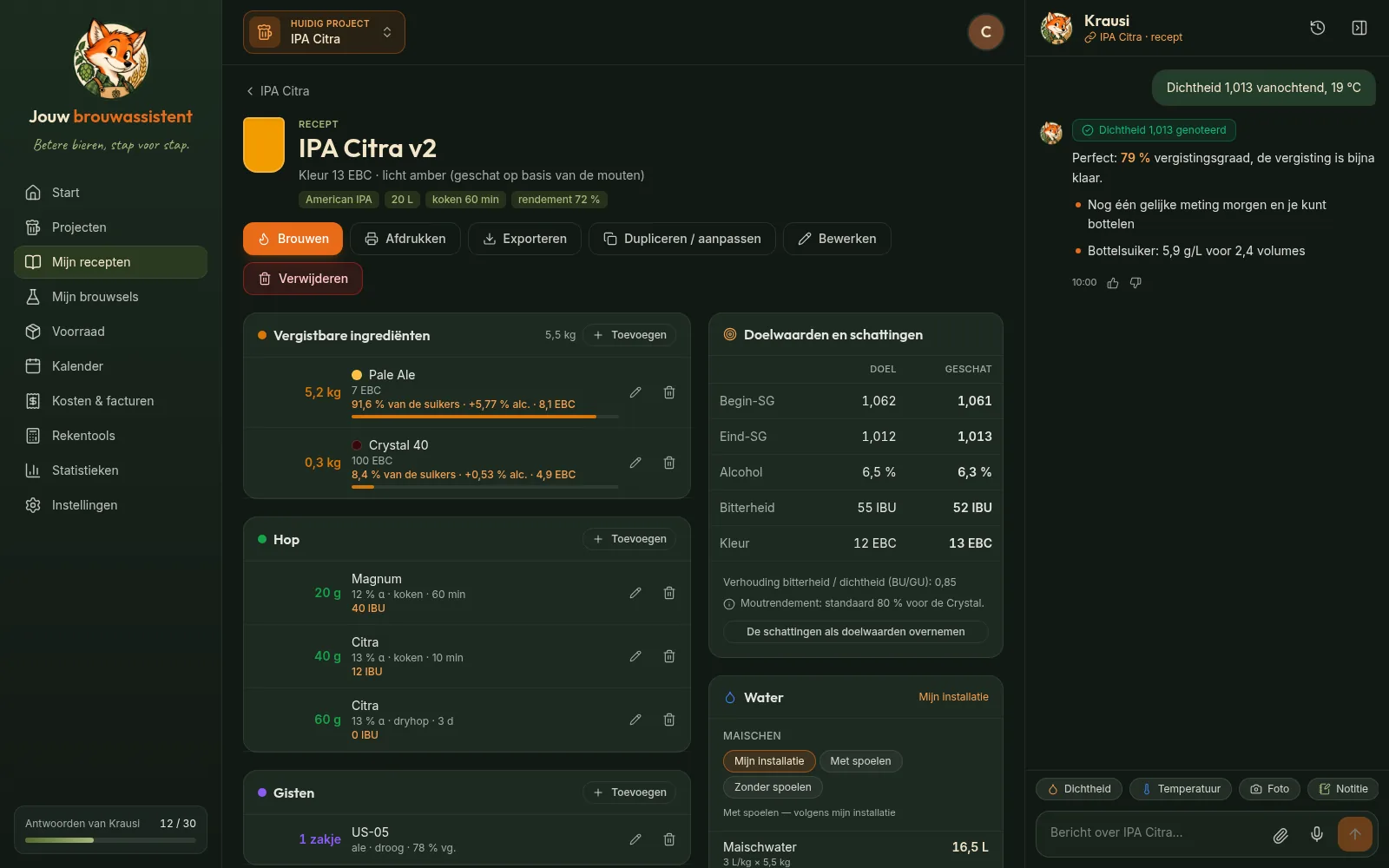
Task: Delete the Crystal 40 ingredient via trash icon
Action: pyautogui.click(x=669, y=463)
